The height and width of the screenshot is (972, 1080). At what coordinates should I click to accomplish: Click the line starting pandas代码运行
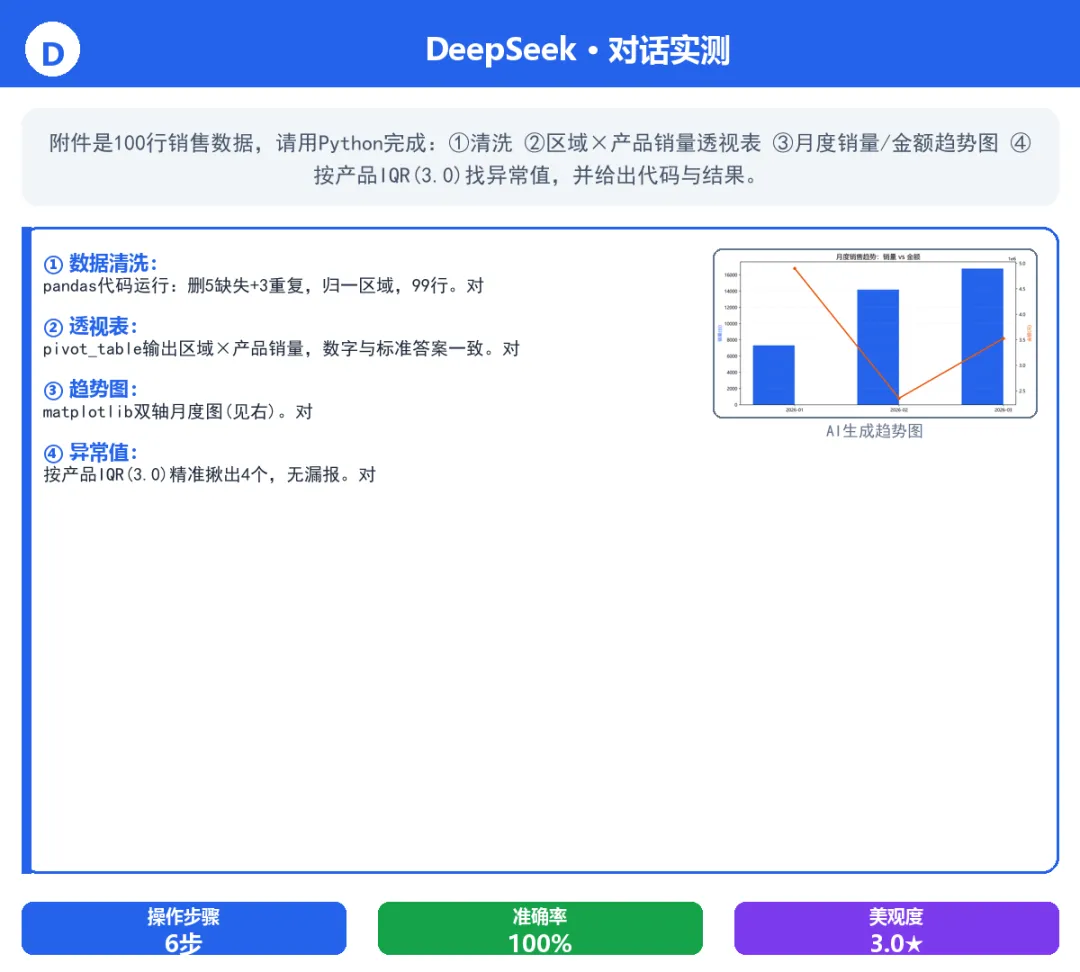[x=263, y=286]
